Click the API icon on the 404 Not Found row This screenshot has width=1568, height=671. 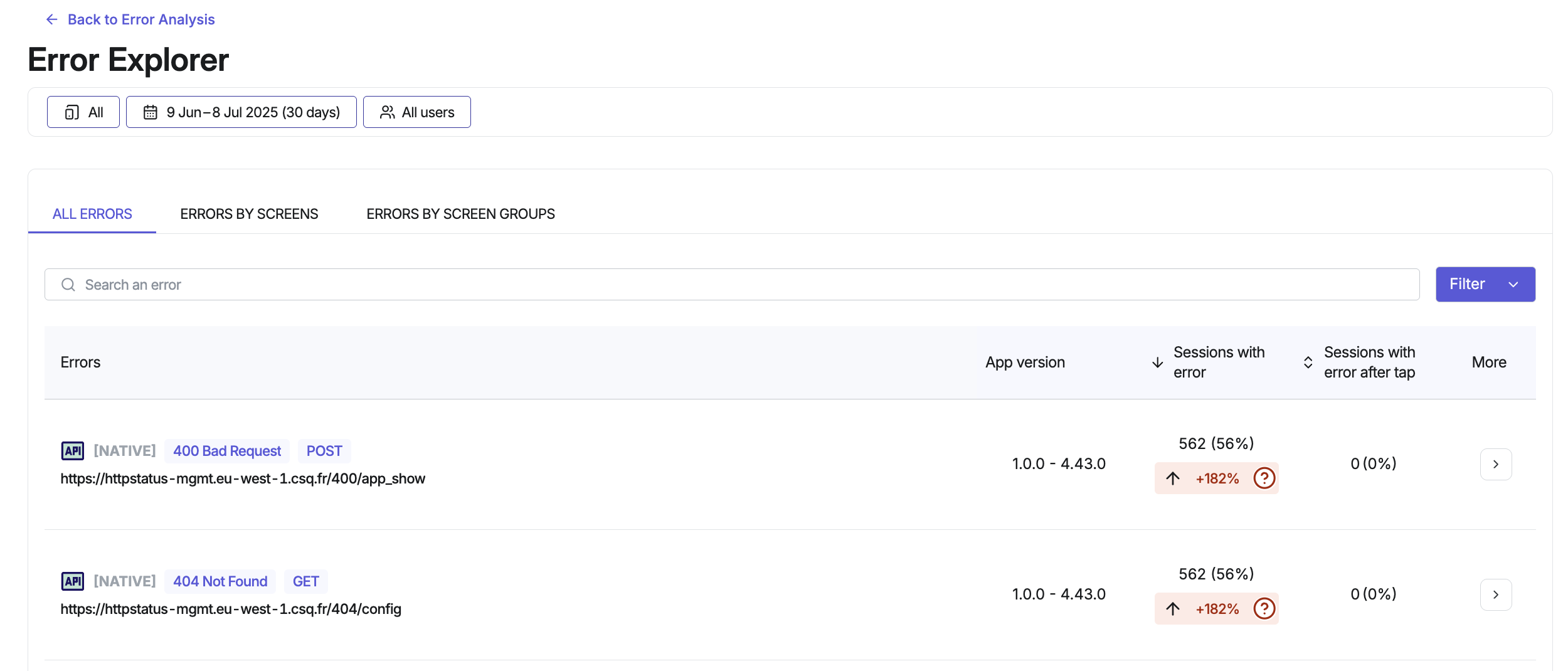coord(72,581)
